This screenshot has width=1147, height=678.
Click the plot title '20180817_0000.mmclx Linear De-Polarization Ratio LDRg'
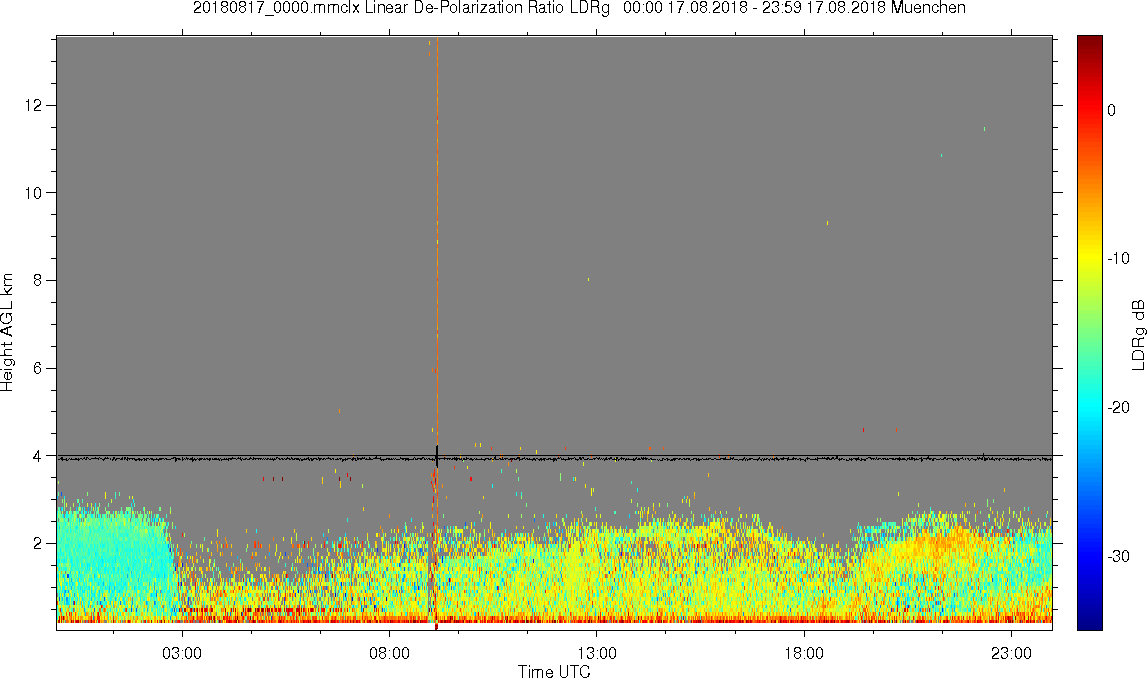click(401, 8)
